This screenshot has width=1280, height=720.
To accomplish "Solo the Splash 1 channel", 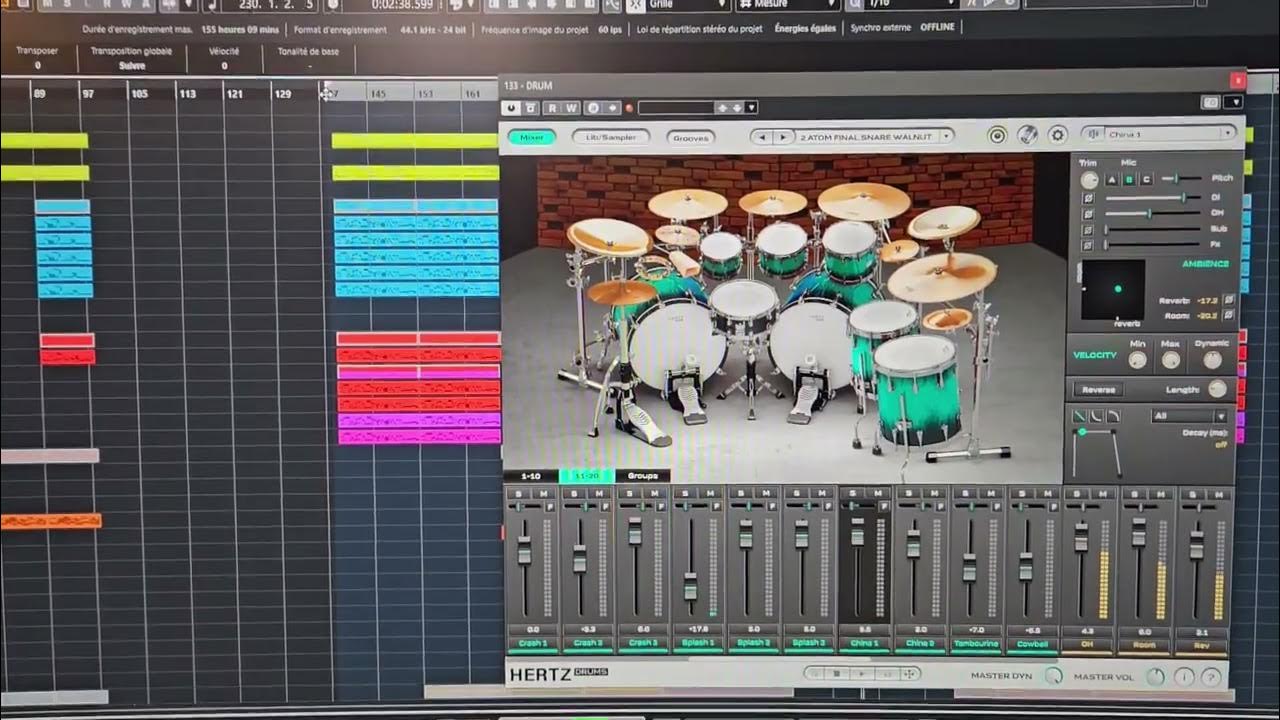I will point(685,494).
